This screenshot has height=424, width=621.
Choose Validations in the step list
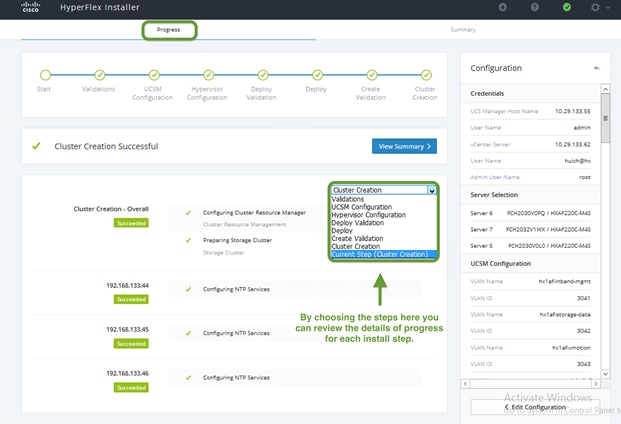point(383,199)
